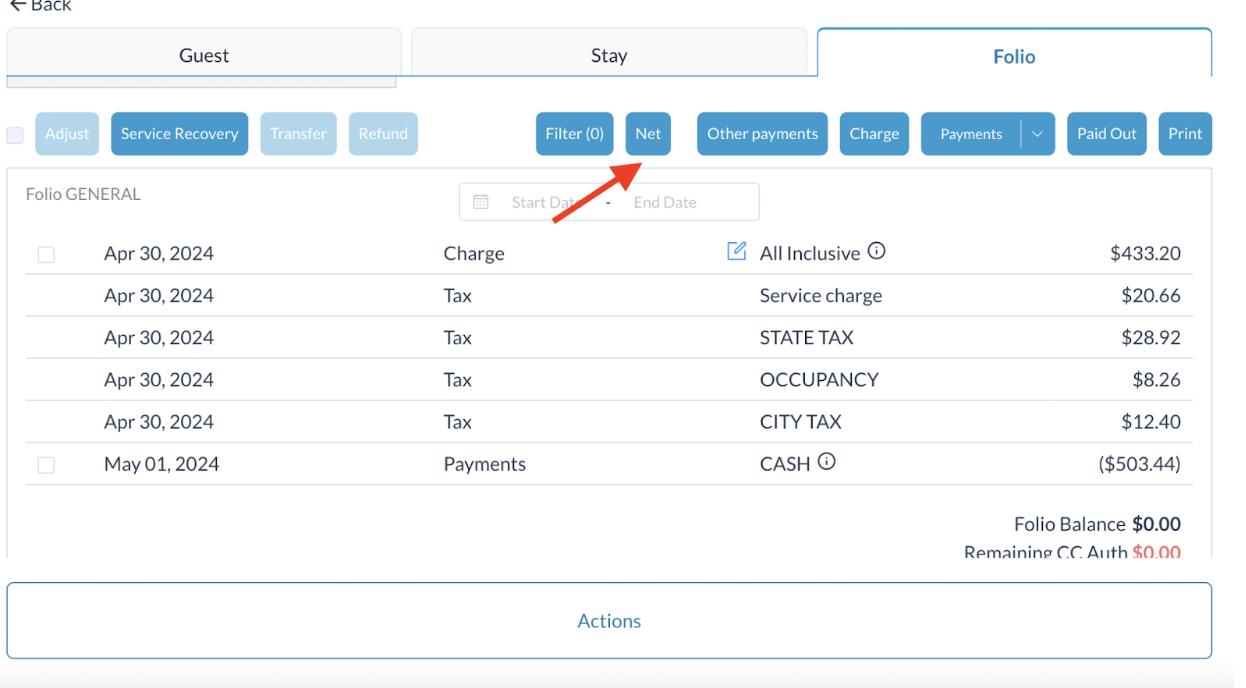This screenshot has width=1246, height=688.
Task: Click the Net button
Action: pos(648,134)
